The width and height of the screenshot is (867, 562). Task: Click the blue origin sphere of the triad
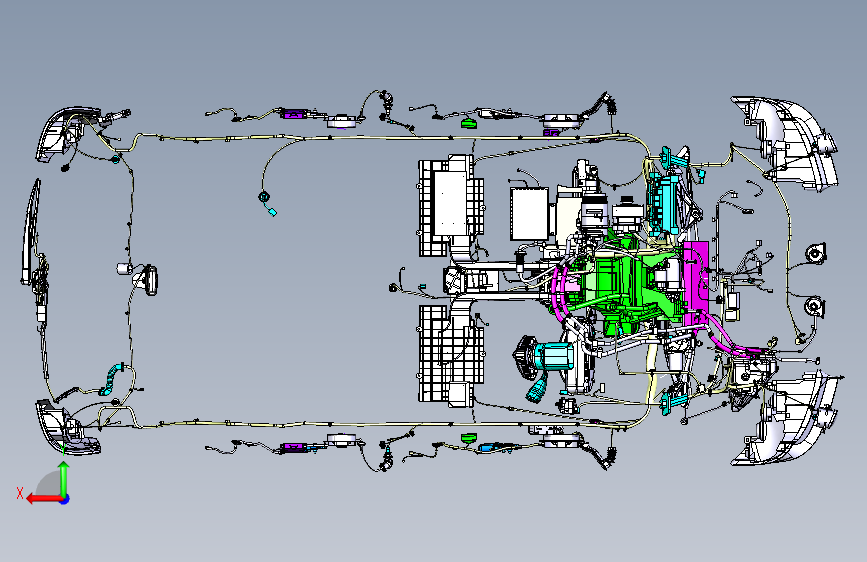click(65, 499)
